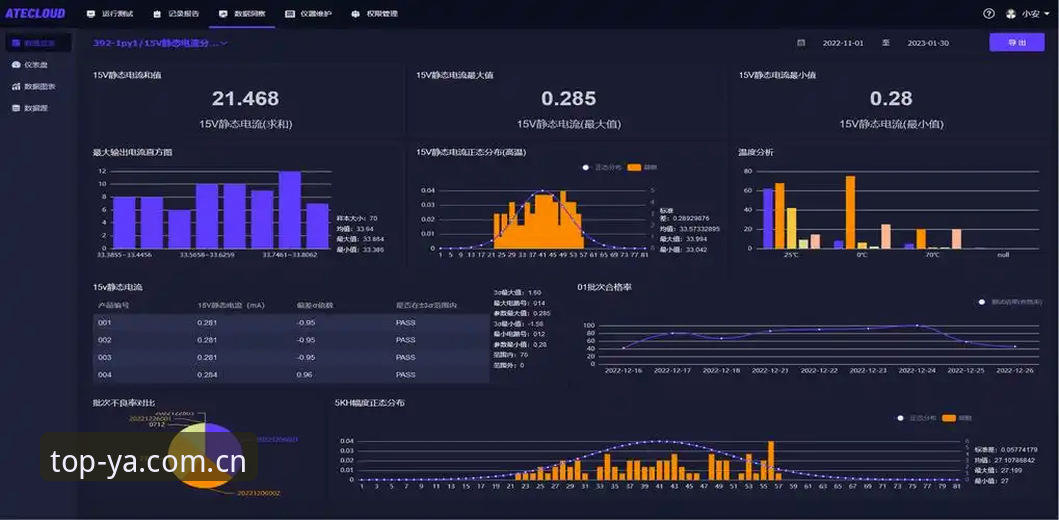Open the 仪表盘 sidebar item

click(30, 65)
